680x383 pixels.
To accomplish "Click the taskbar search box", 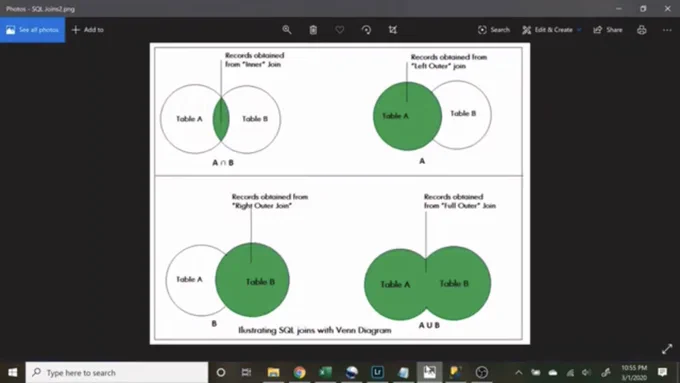I will point(117,372).
